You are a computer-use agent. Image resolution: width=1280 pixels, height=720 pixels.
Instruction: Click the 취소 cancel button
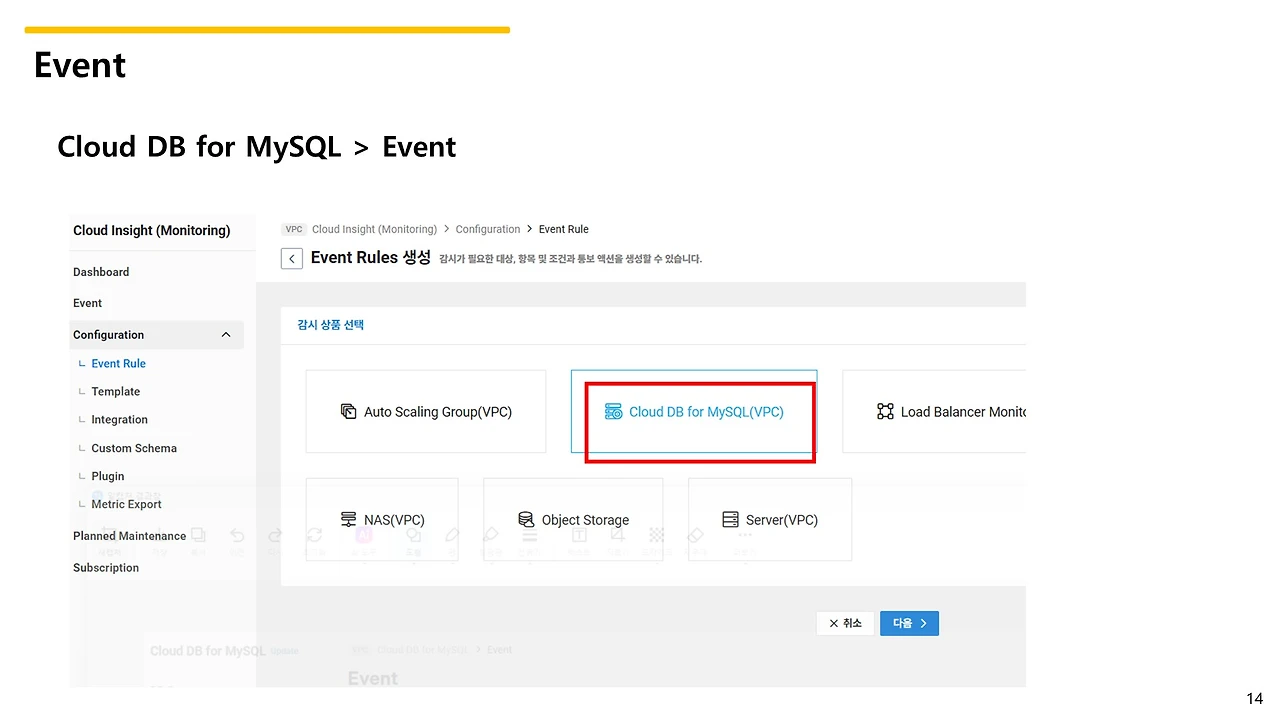tap(845, 623)
